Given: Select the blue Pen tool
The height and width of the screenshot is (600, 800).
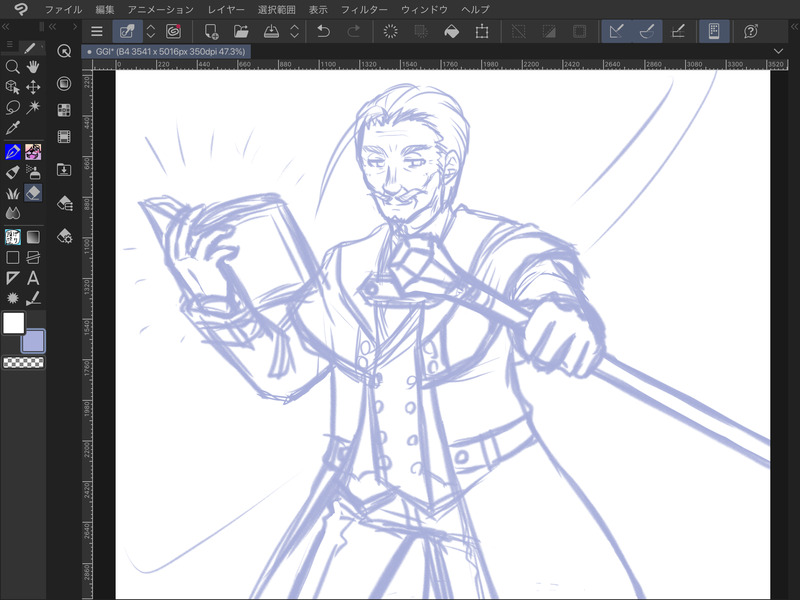Looking at the screenshot, I should tap(12, 152).
